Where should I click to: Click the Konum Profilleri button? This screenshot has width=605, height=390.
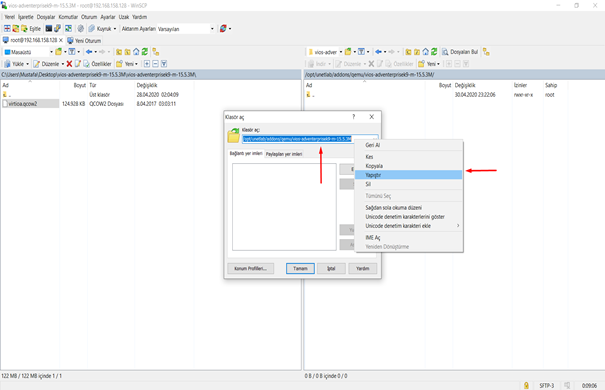(x=250, y=268)
